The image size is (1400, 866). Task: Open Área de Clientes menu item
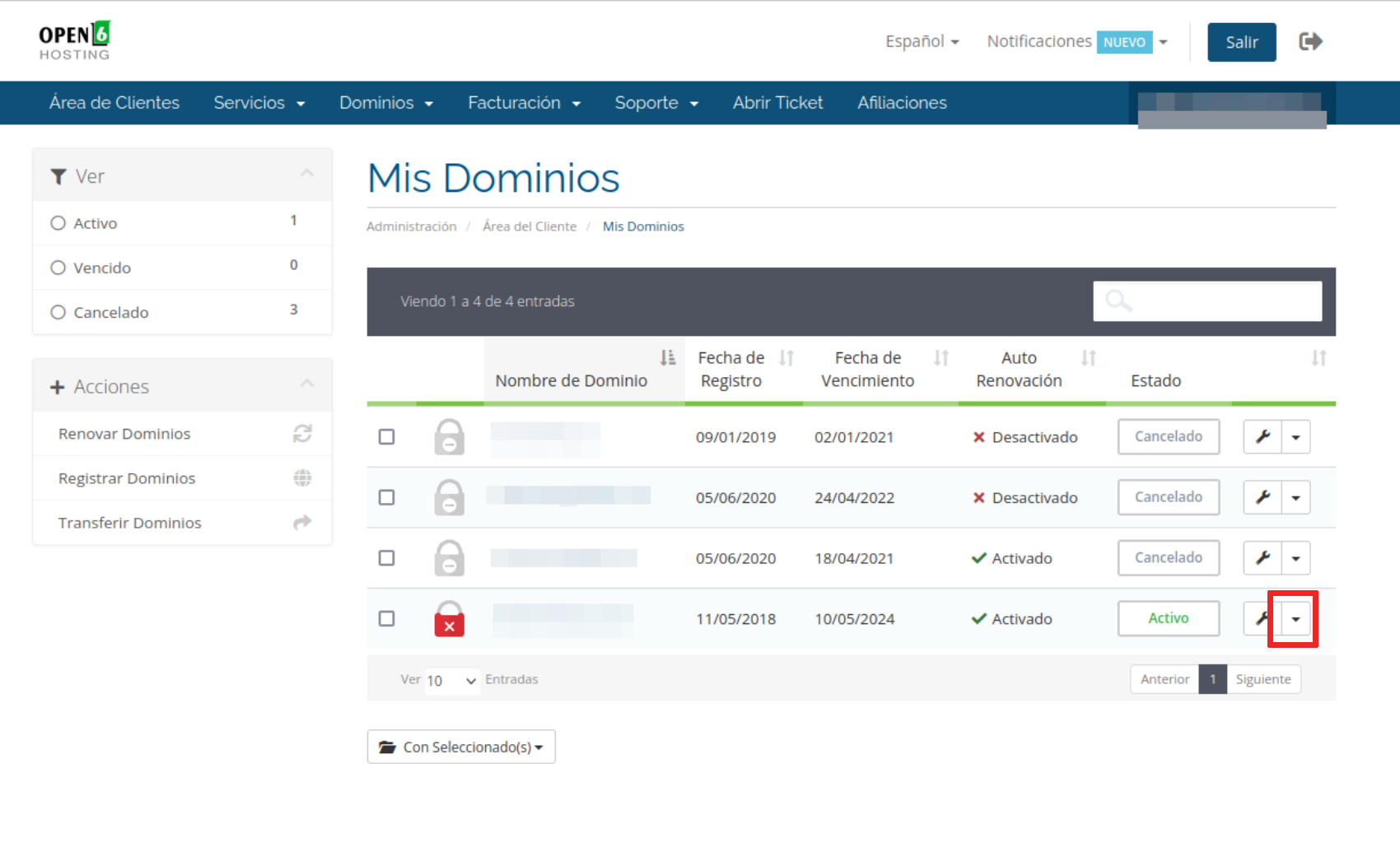[x=114, y=103]
